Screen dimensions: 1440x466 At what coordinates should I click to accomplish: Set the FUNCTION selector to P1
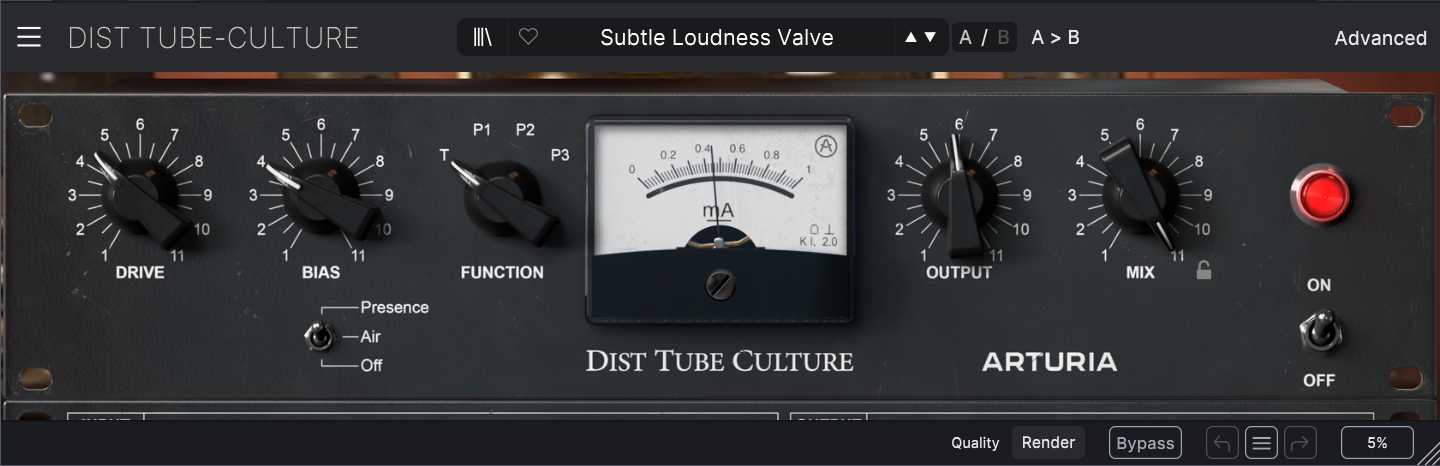click(x=482, y=129)
